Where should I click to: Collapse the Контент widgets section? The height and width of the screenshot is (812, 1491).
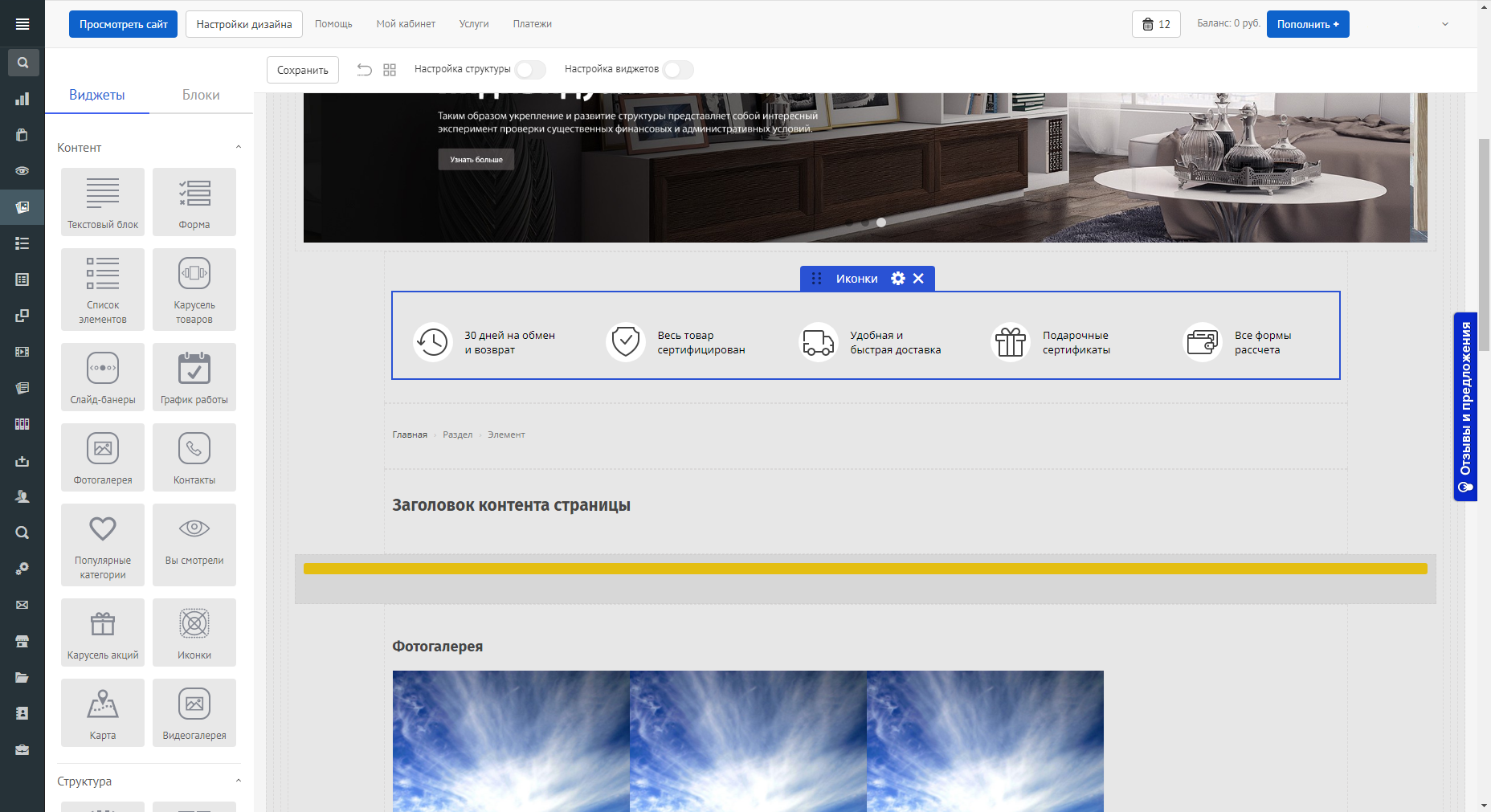click(x=238, y=146)
